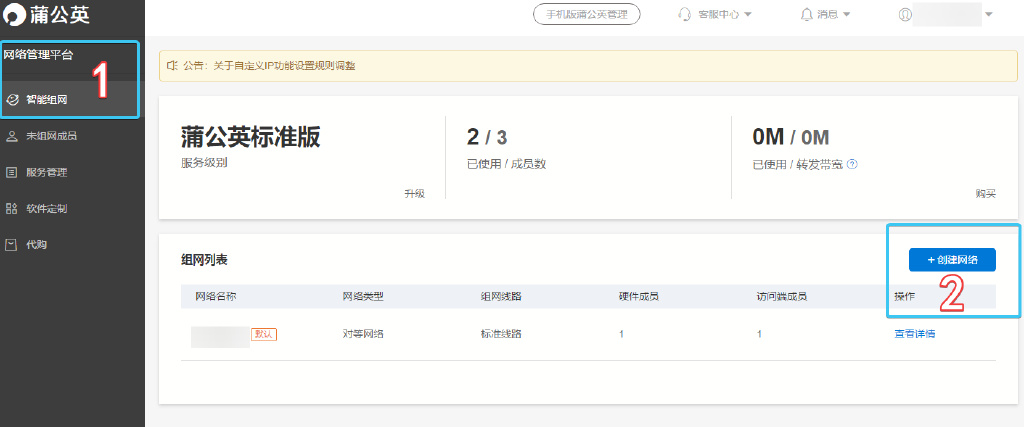Click the 对等网络 cell
1024x427 pixels.
(363, 334)
